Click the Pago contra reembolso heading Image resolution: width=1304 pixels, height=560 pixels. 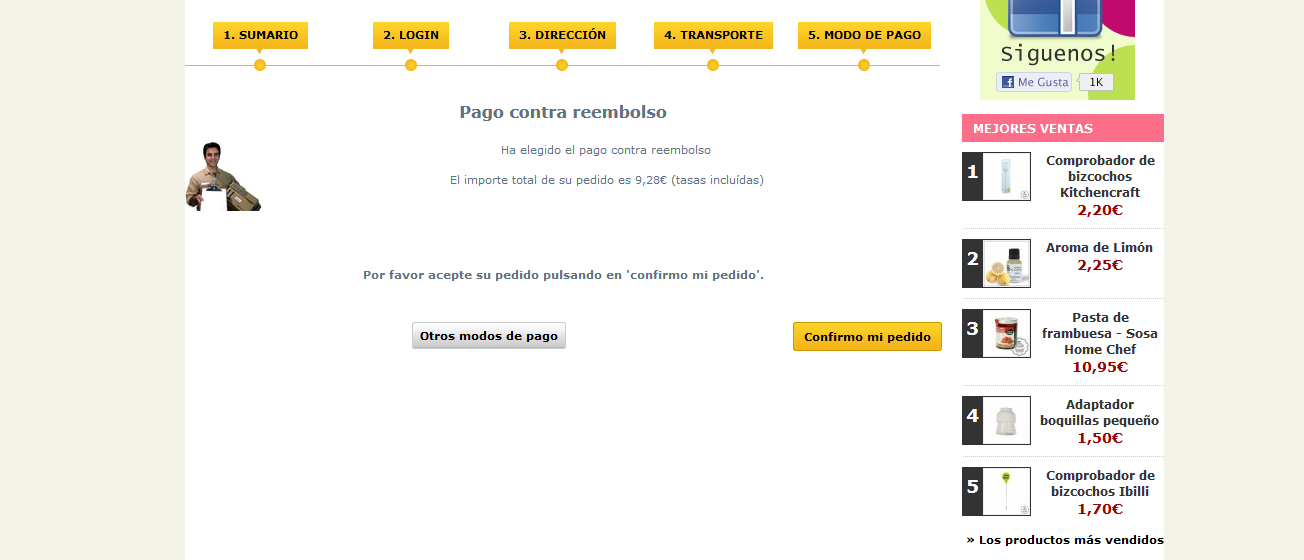point(563,112)
